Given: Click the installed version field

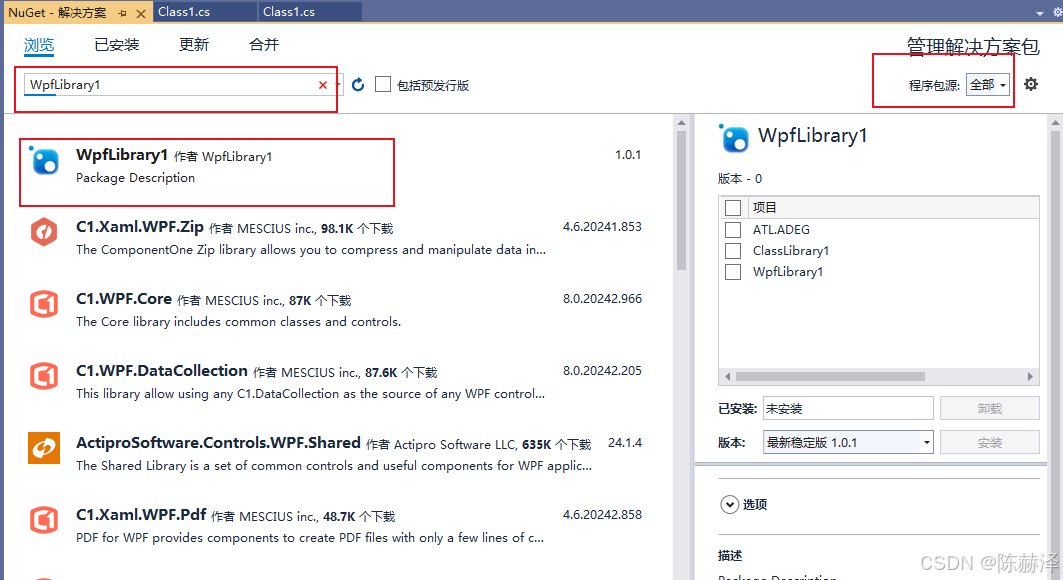Looking at the screenshot, I should point(848,409).
